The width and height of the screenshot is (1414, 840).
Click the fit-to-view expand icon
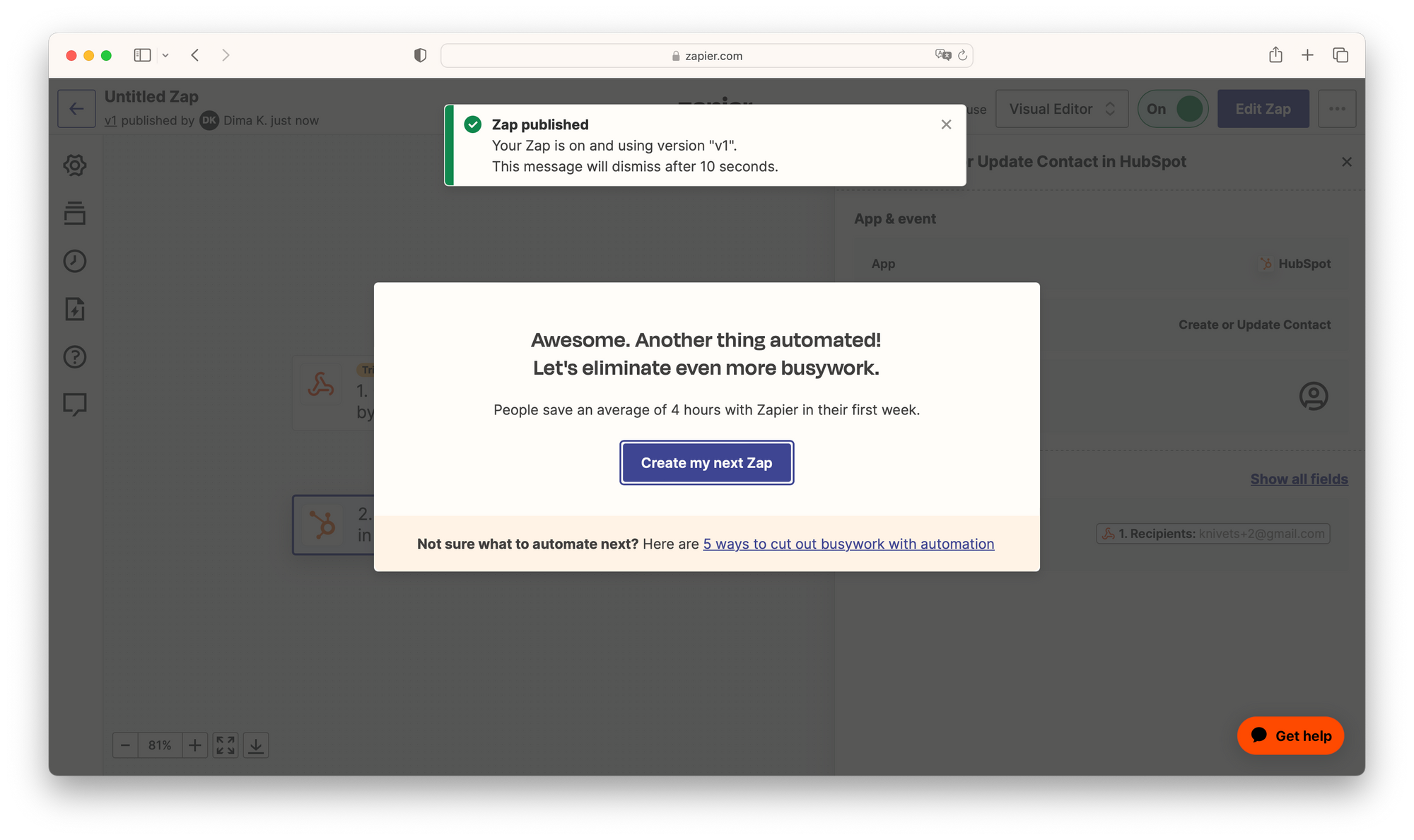(x=226, y=745)
